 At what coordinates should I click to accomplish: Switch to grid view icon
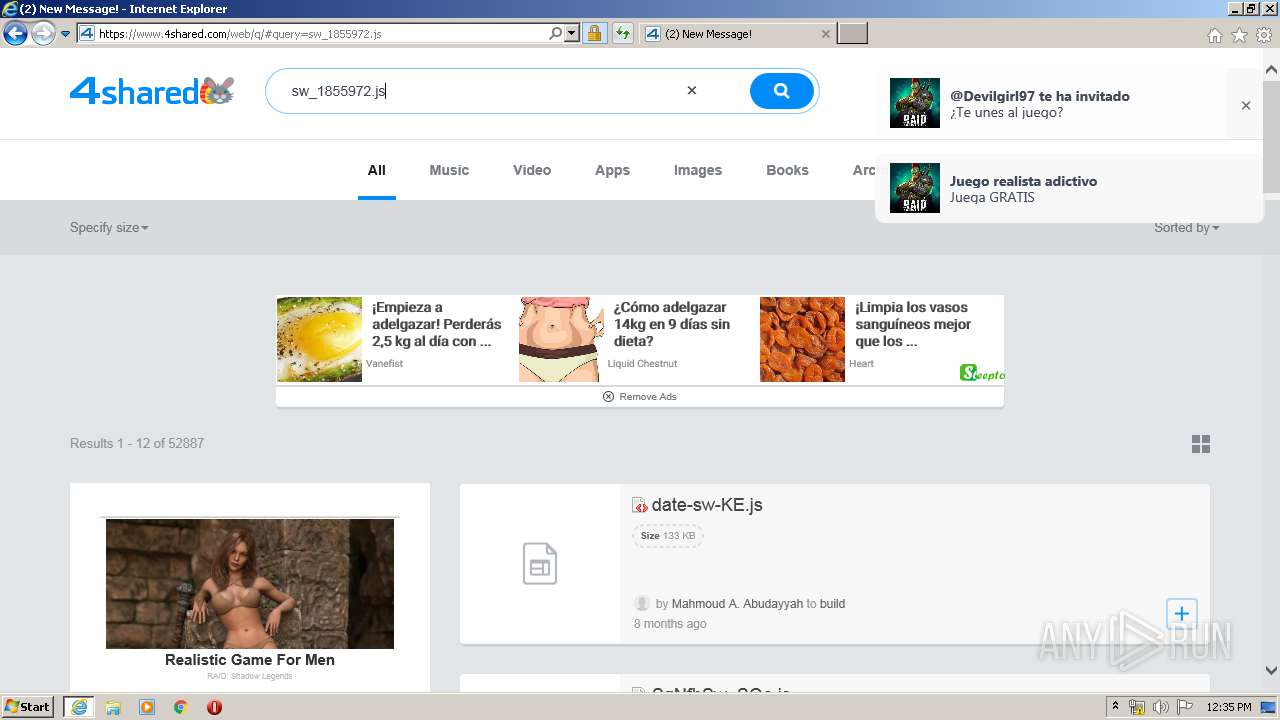tap(1201, 444)
